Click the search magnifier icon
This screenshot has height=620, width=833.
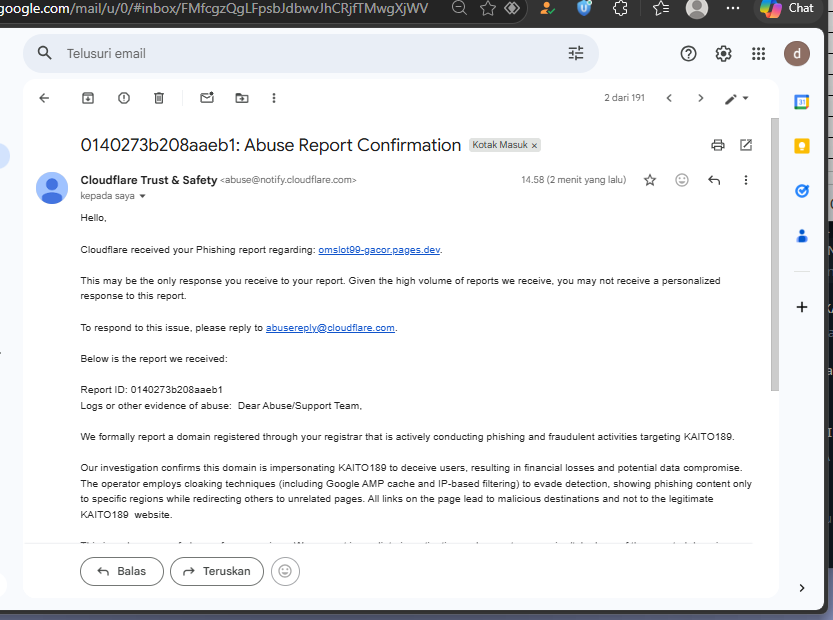coord(45,53)
